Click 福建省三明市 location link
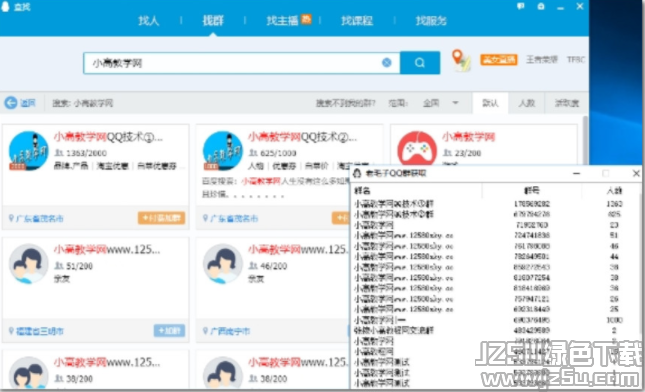This screenshot has height=392, width=645. pyautogui.click(x=39, y=331)
